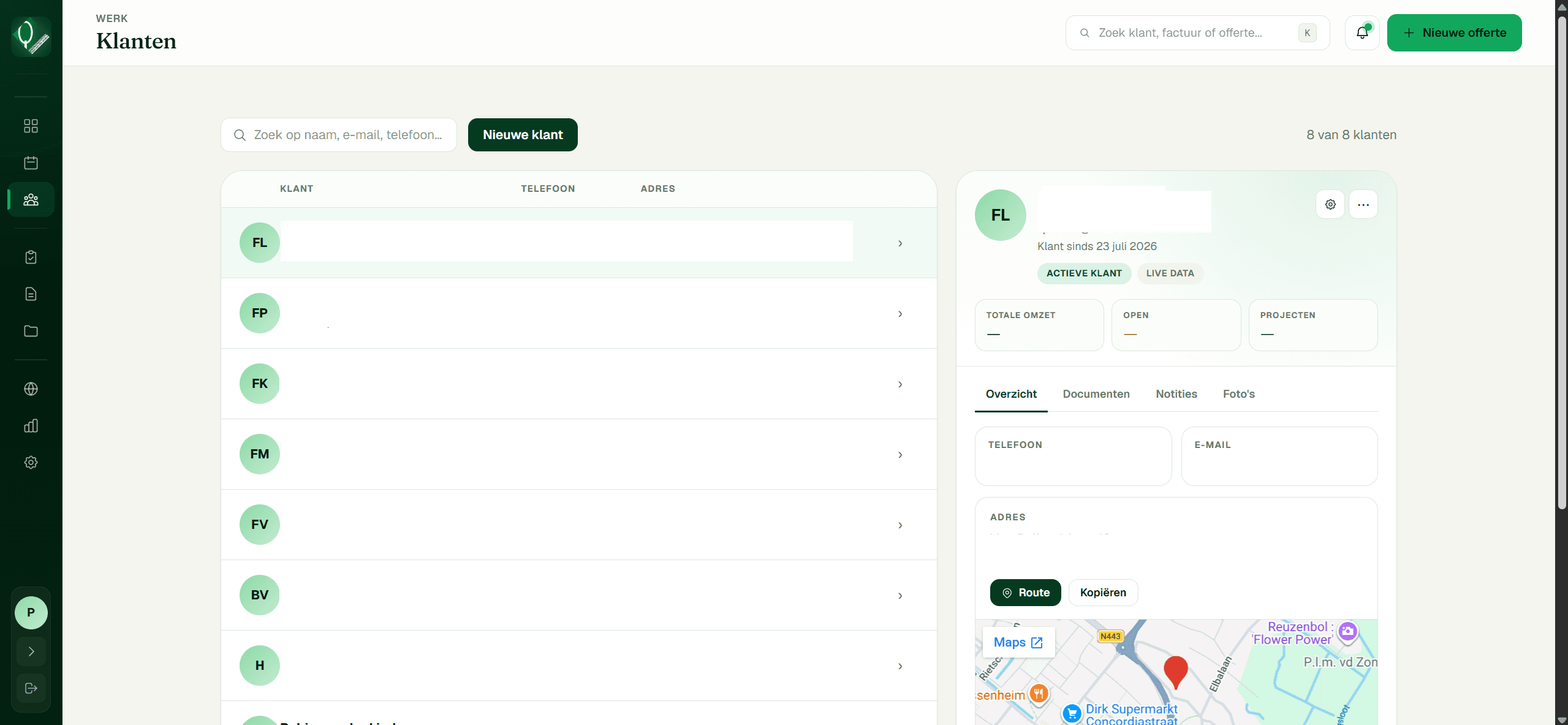Image resolution: width=1568 pixels, height=725 pixels.
Task: Click the K shortcut key badge in search
Action: coord(1307,33)
